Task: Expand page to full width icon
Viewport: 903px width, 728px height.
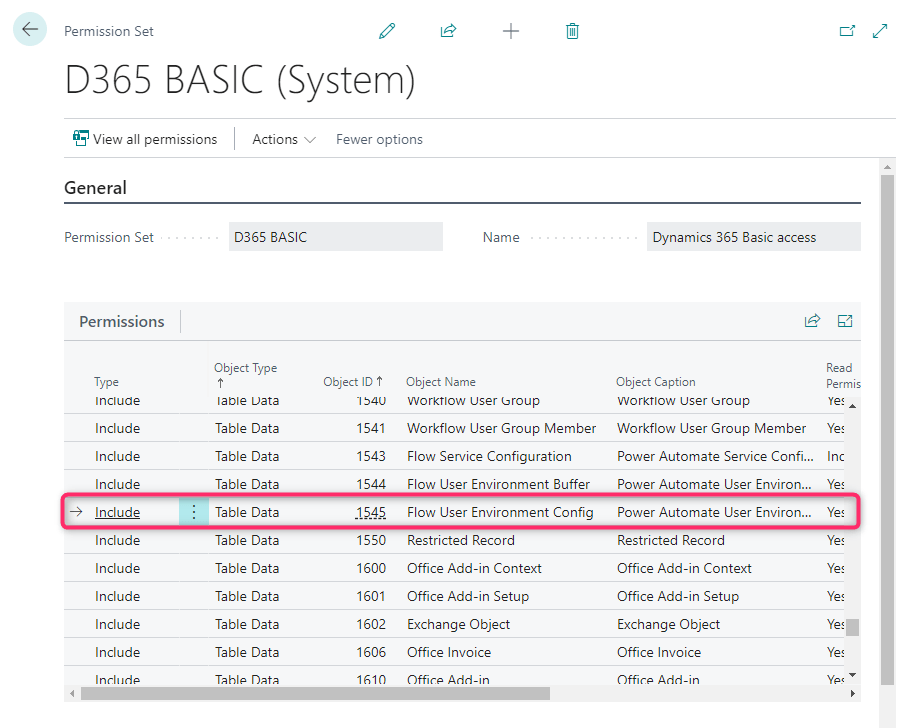Action: 880,31
